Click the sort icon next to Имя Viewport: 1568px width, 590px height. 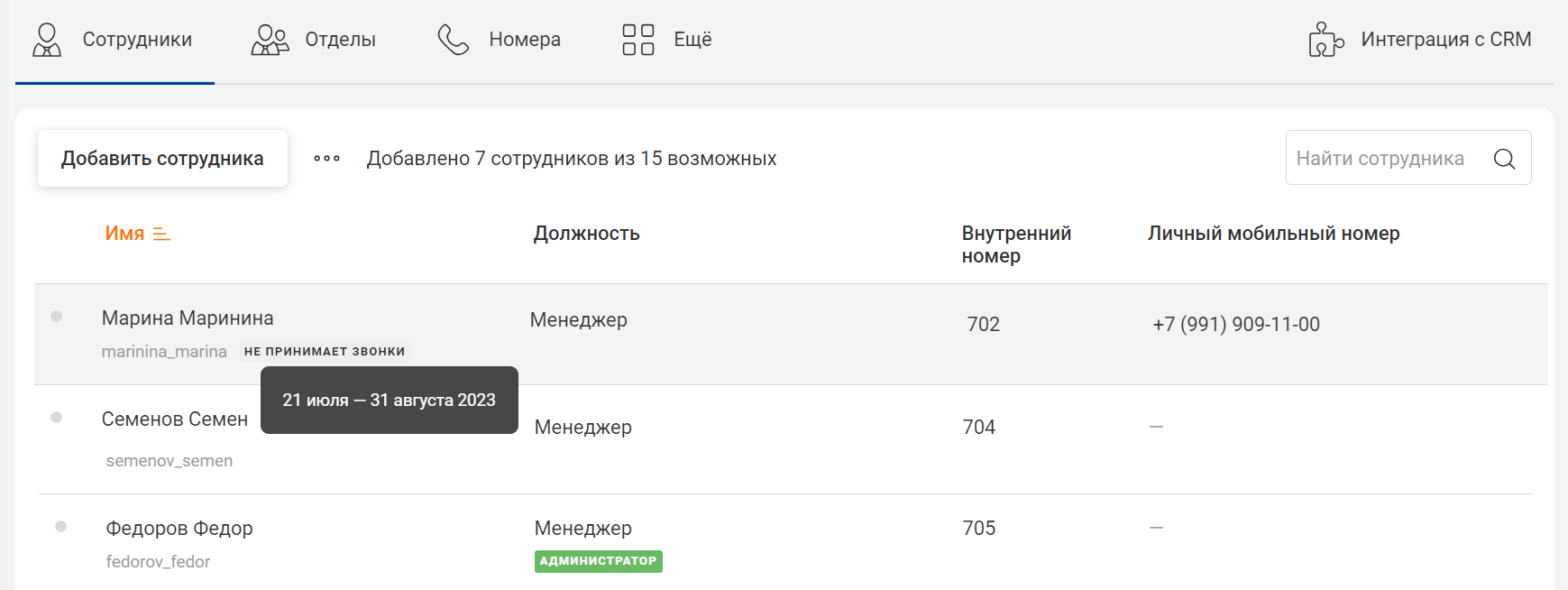[161, 235]
